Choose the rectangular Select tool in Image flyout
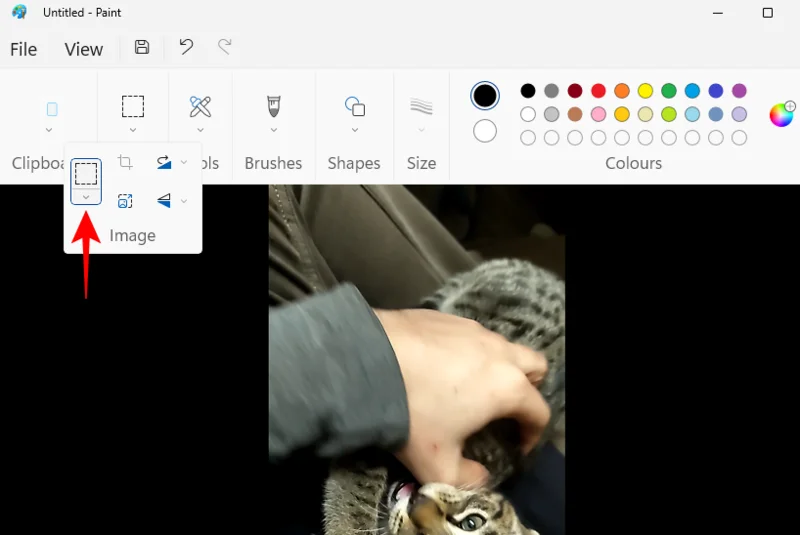 pyautogui.click(x=86, y=174)
